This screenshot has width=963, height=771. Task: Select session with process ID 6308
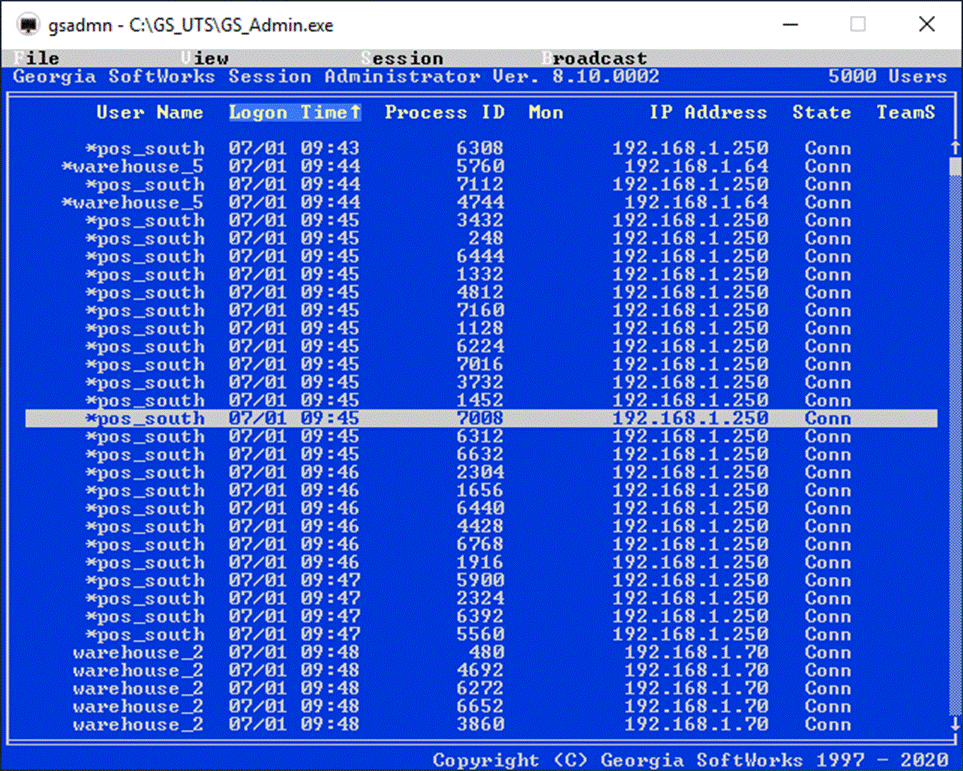click(x=482, y=149)
